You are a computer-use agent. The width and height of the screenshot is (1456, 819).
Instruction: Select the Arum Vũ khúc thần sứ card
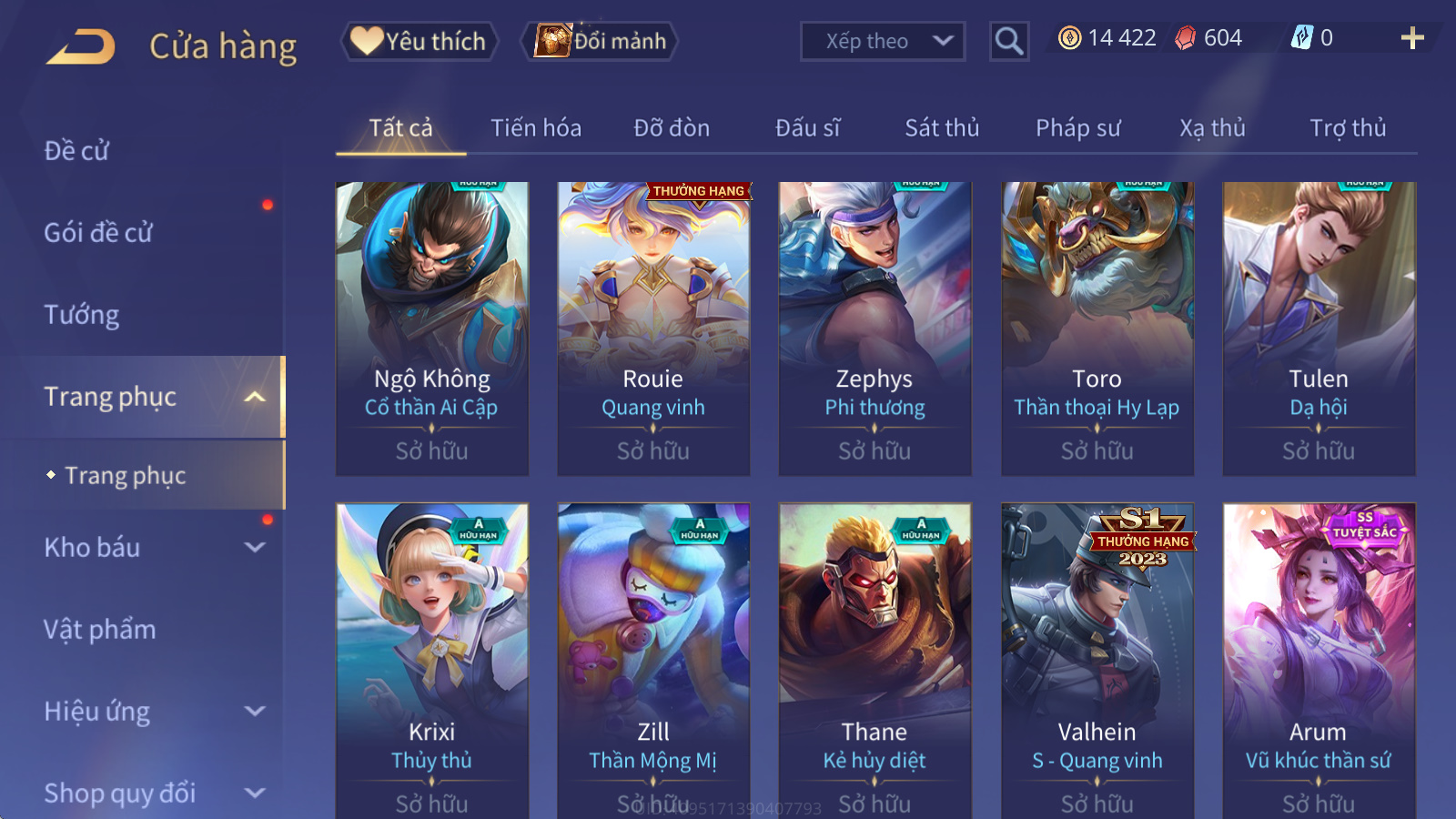(1319, 661)
